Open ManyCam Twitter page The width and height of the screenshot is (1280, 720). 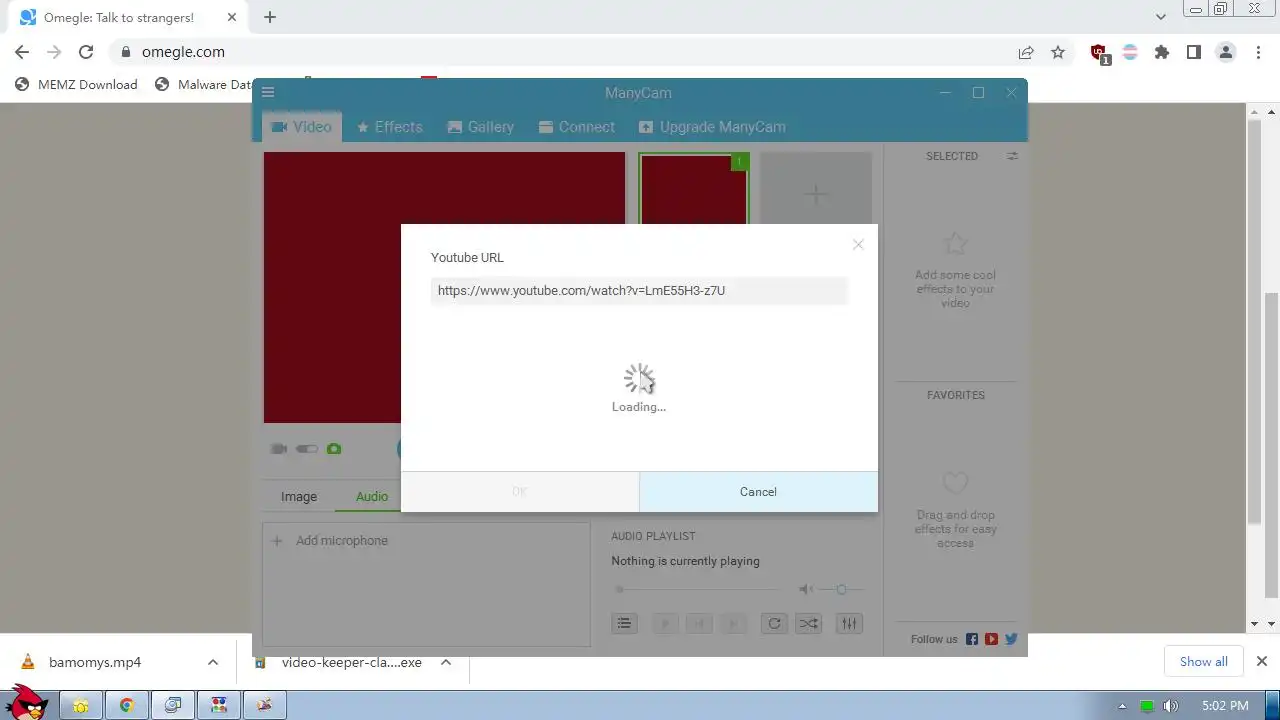click(1011, 639)
